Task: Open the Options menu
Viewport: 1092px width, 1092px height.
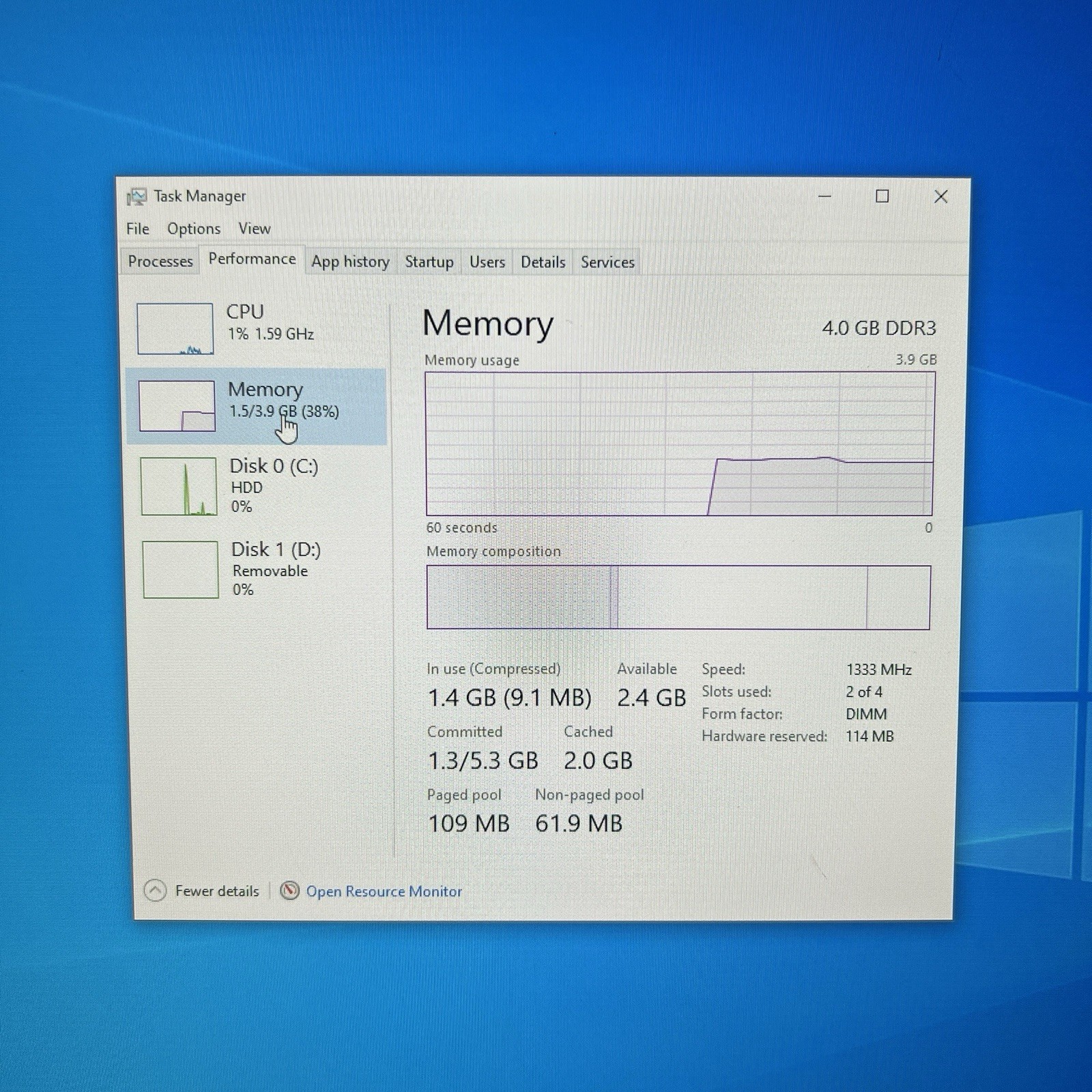Action: click(x=194, y=229)
